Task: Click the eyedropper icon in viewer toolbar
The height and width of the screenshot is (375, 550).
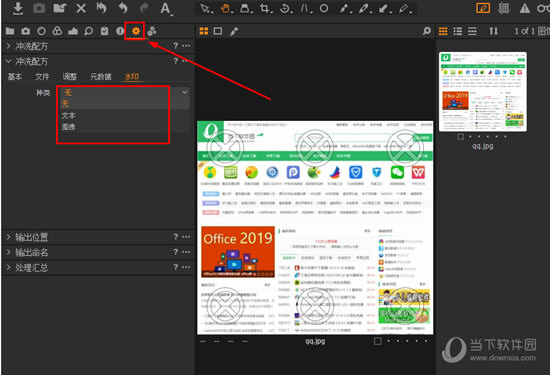Action: click(x=234, y=32)
